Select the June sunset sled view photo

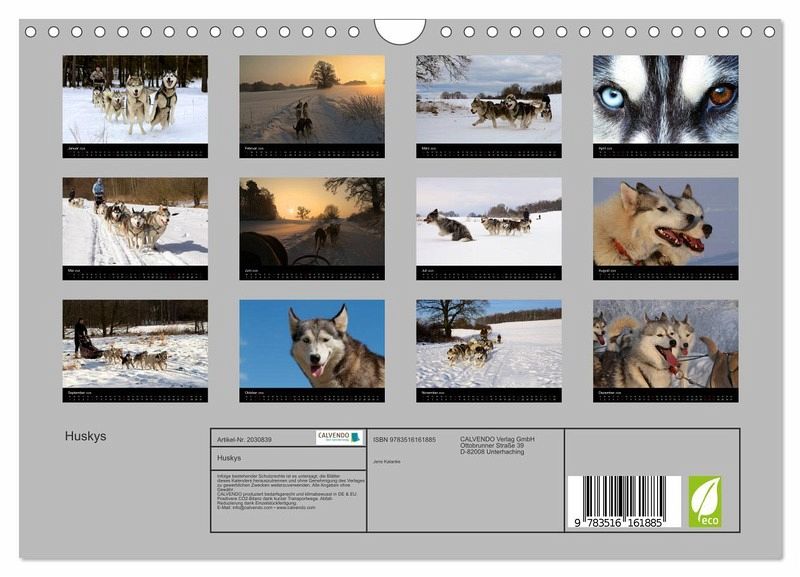tap(311, 221)
